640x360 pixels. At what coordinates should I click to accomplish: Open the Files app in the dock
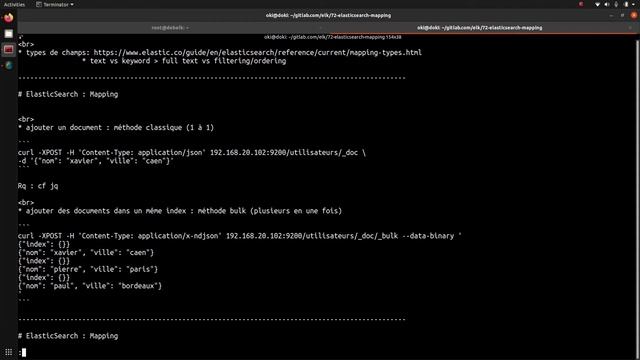9,34
